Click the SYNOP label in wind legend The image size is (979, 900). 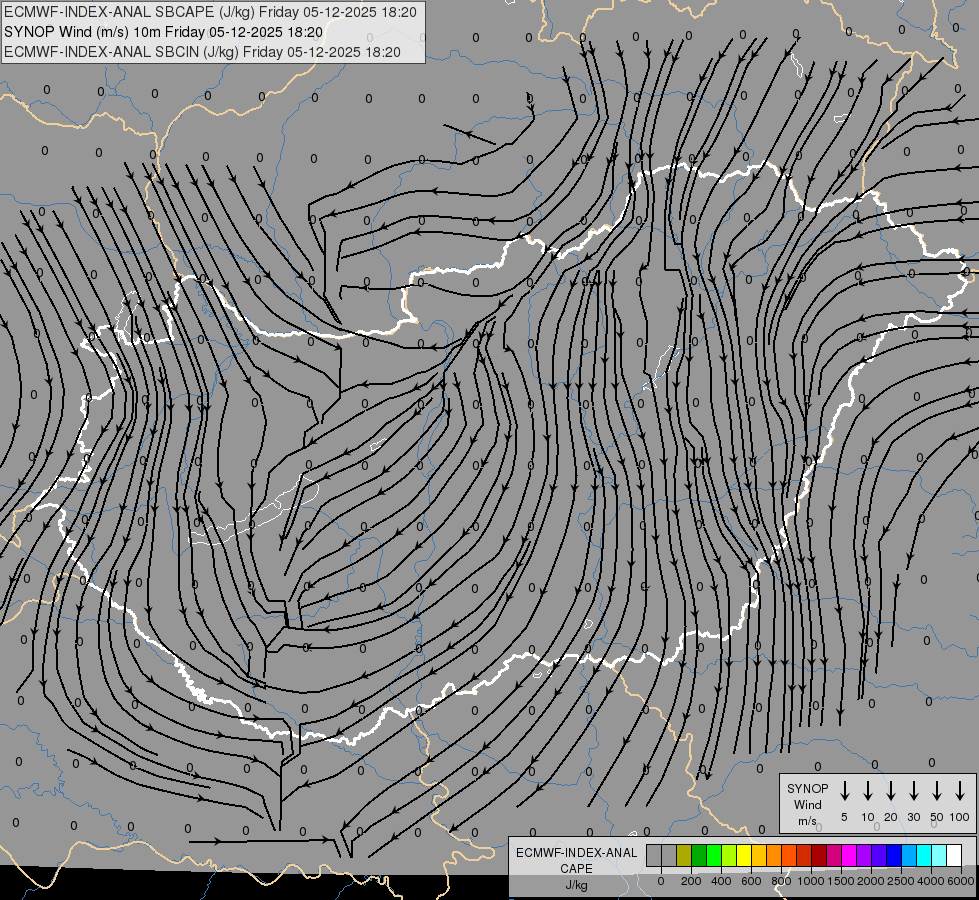point(807,788)
